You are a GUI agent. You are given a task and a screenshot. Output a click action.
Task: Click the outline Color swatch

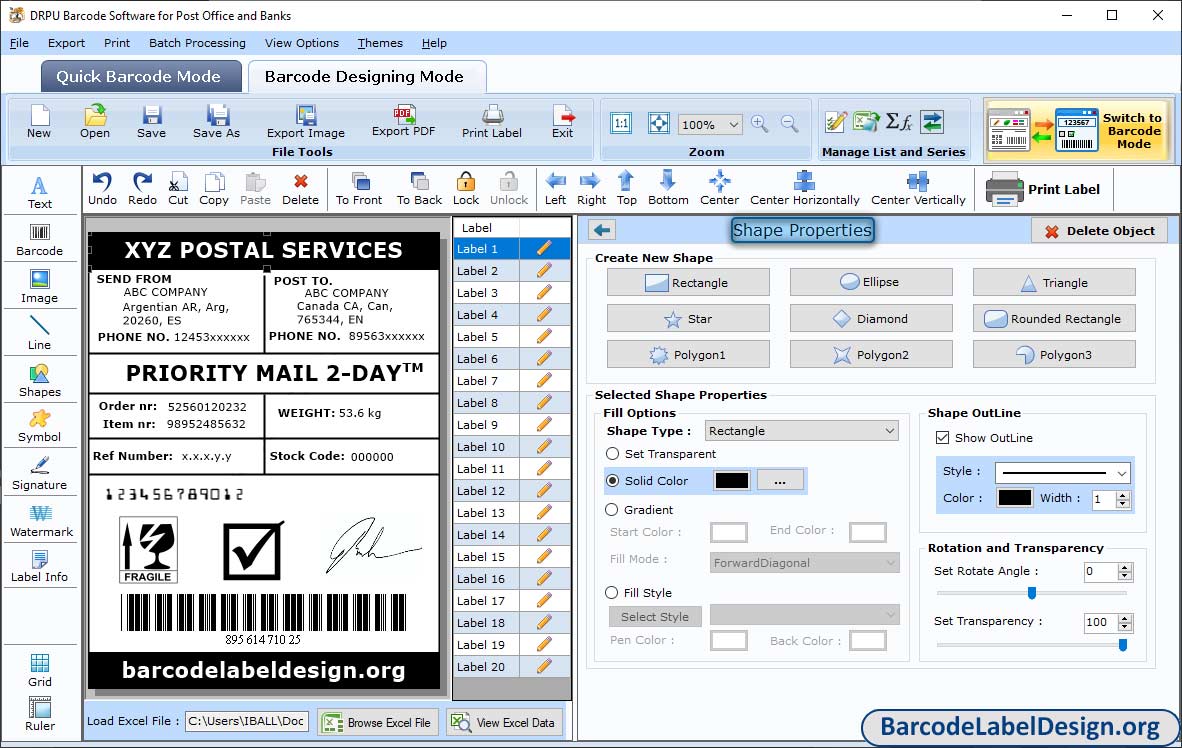(x=1015, y=498)
